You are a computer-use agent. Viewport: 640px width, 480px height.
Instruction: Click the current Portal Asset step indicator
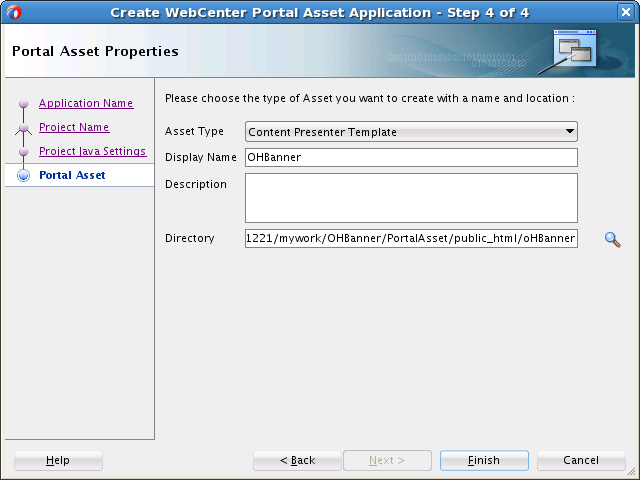(24, 175)
